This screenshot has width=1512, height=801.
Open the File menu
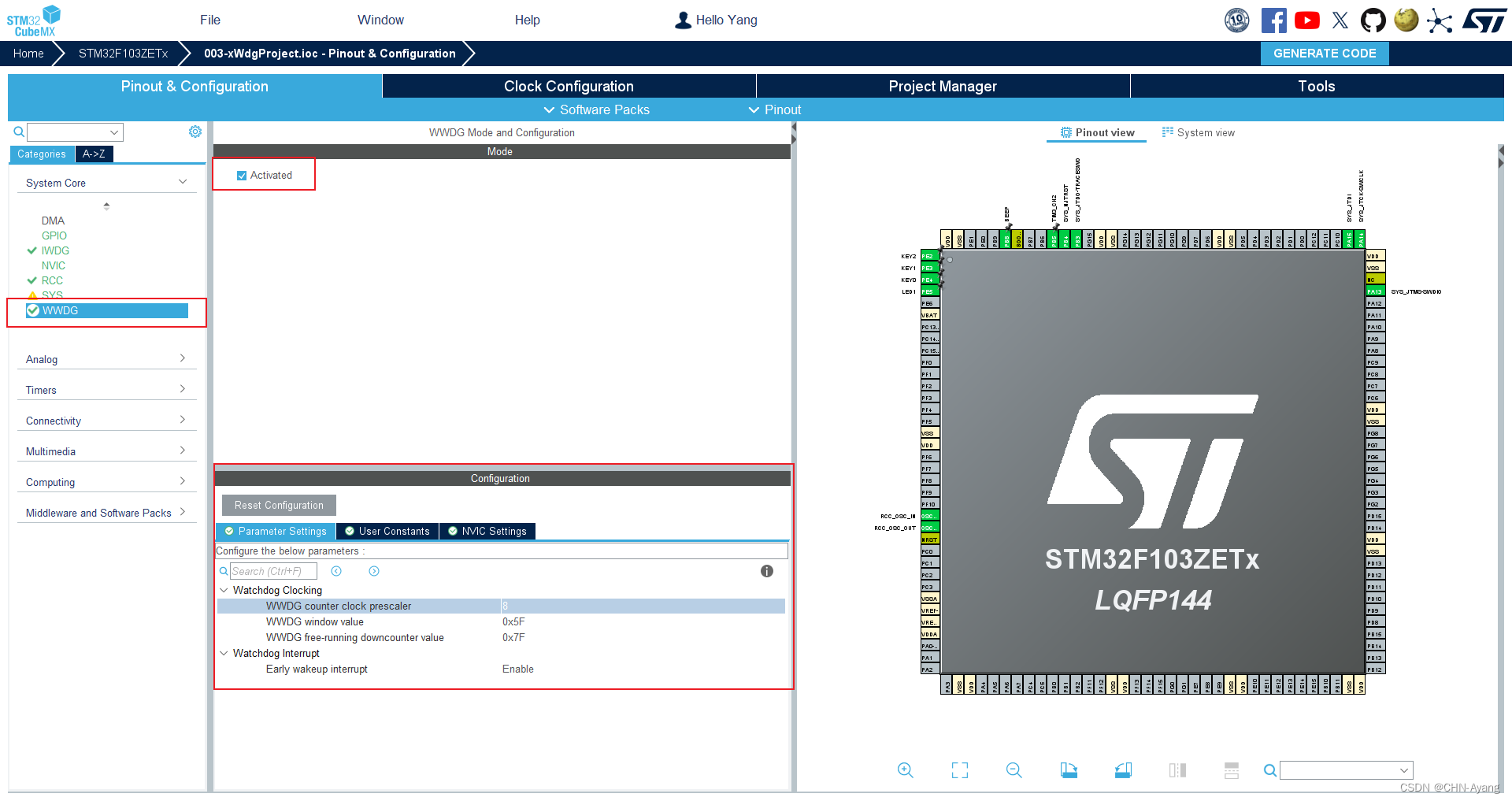(x=210, y=20)
